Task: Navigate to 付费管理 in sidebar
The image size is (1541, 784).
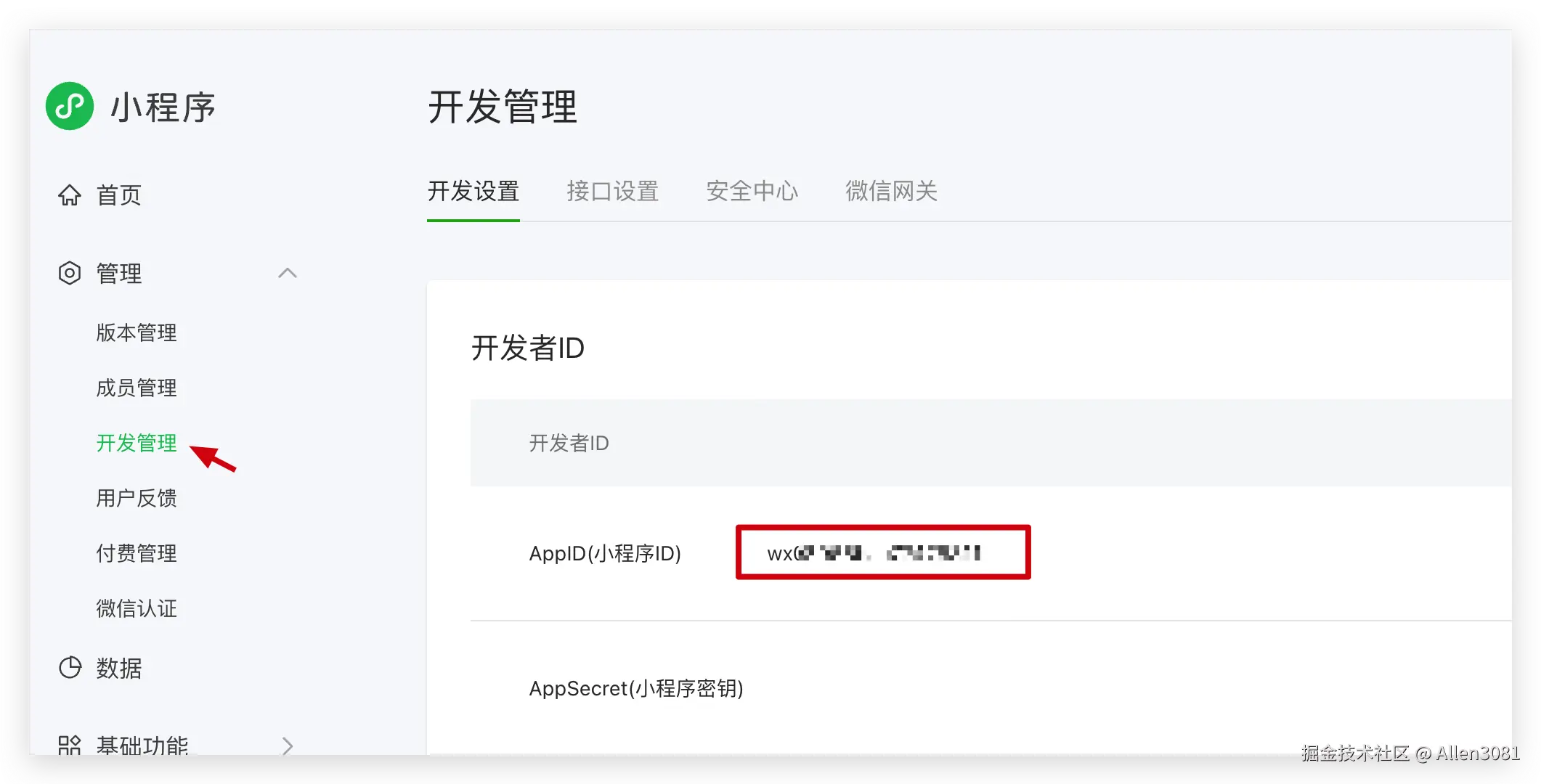Action: [137, 553]
